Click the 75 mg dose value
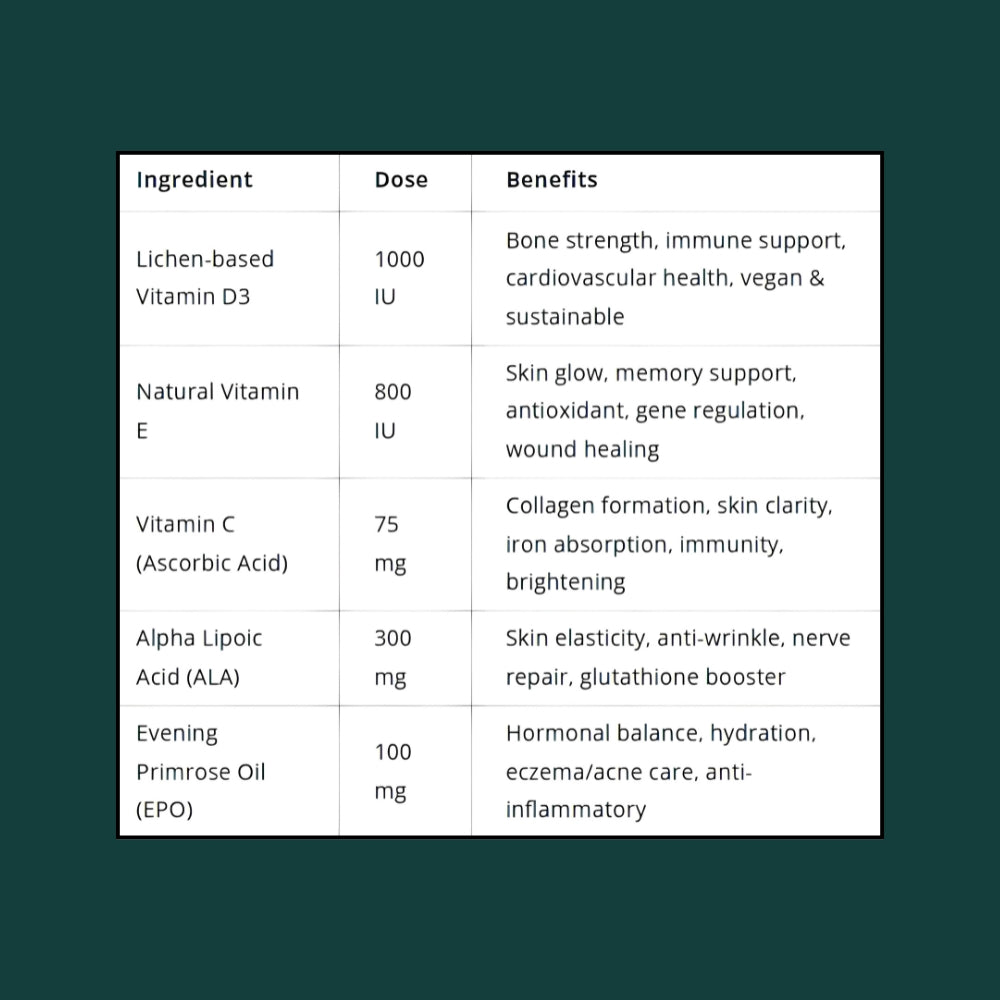1000x1000 pixels. tap(390, 543)
